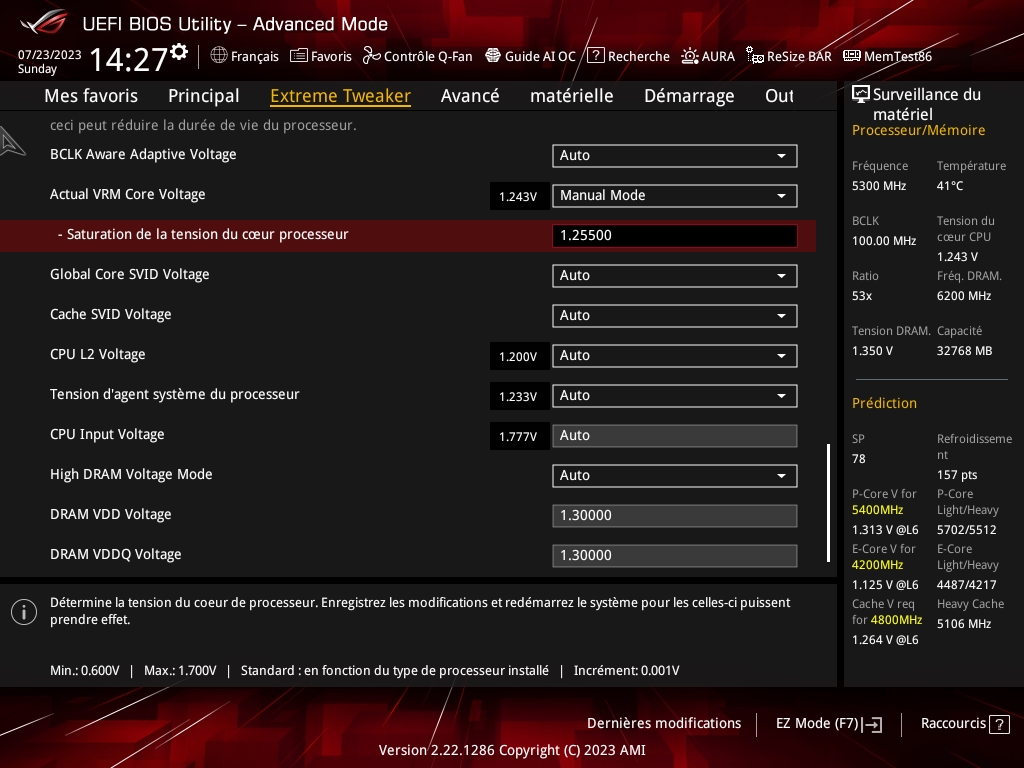Screen dimensions: 1024x768
Task: Open the Recherche search tool
Action: pyautogui.click(x=628, y=56)
